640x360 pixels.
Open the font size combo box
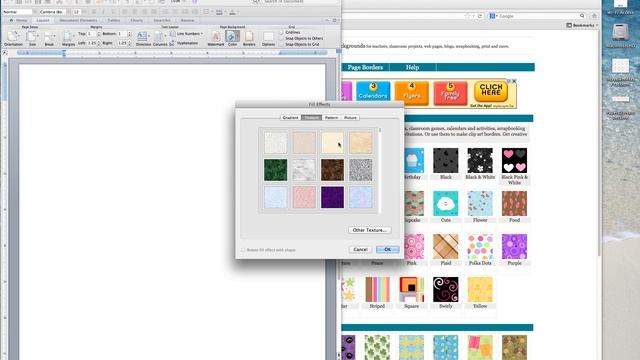point(77,12)
